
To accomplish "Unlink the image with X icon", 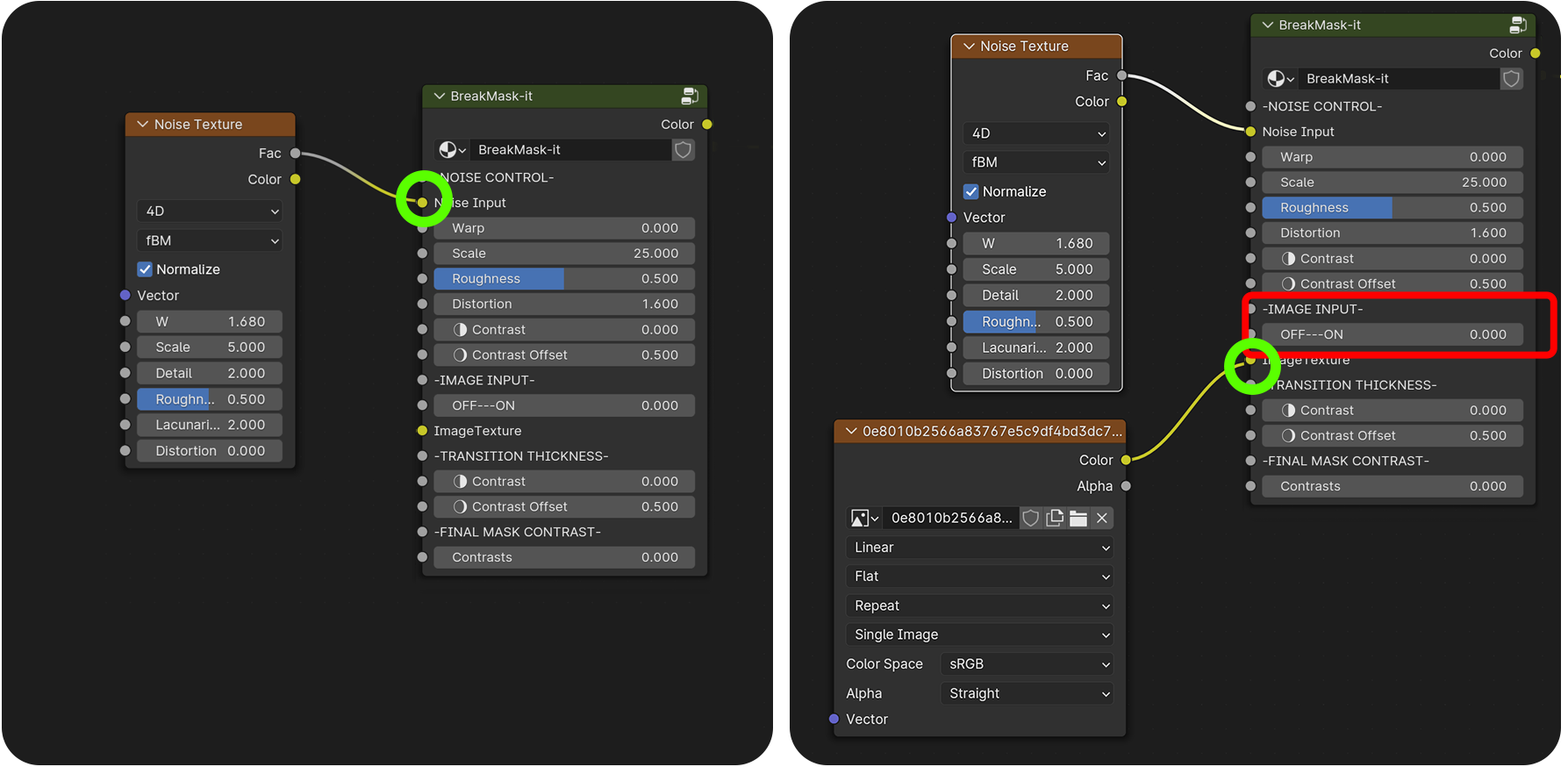I will tap(1102, 518).
